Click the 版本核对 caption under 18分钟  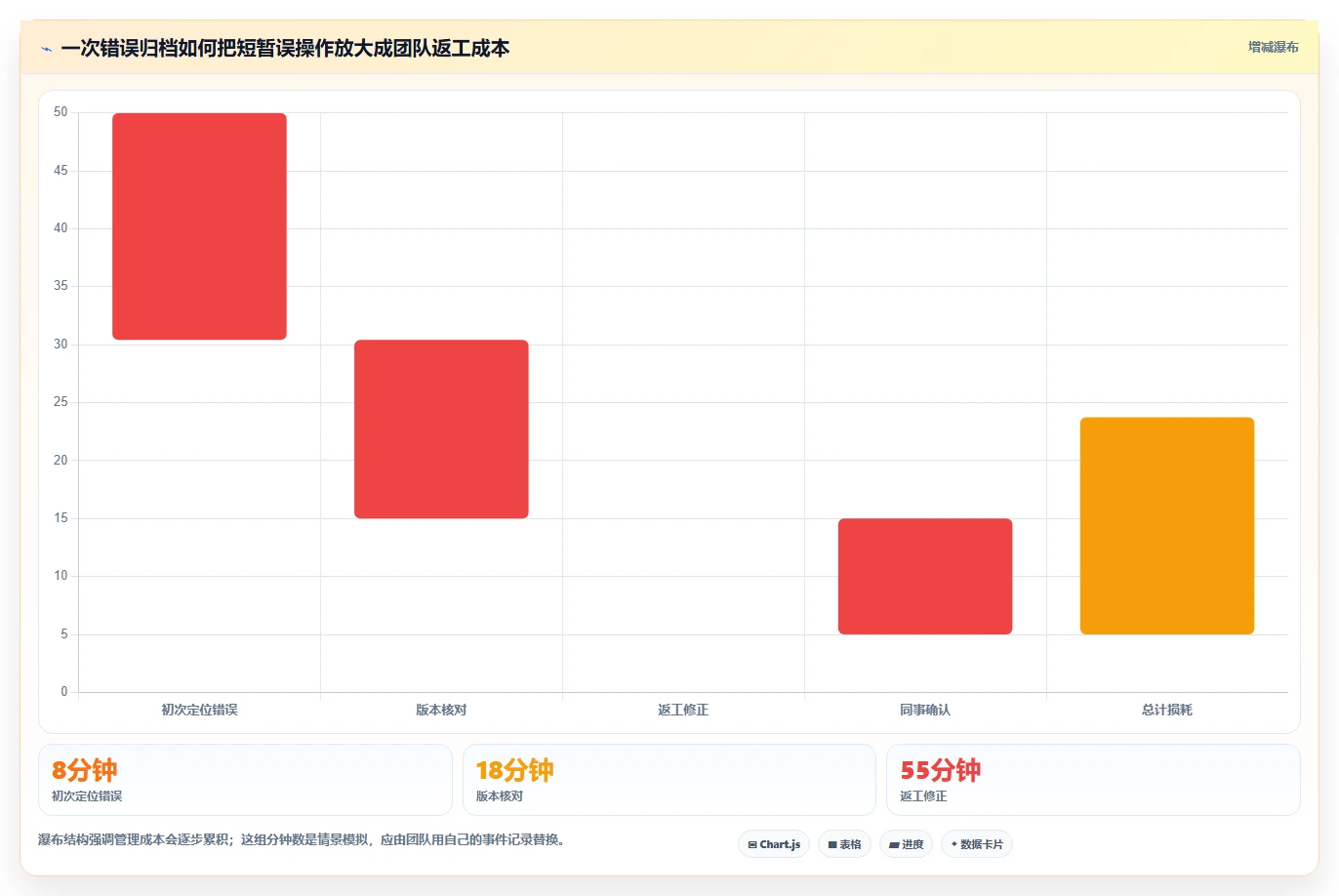pyautogui.click(x=500, y=796)
